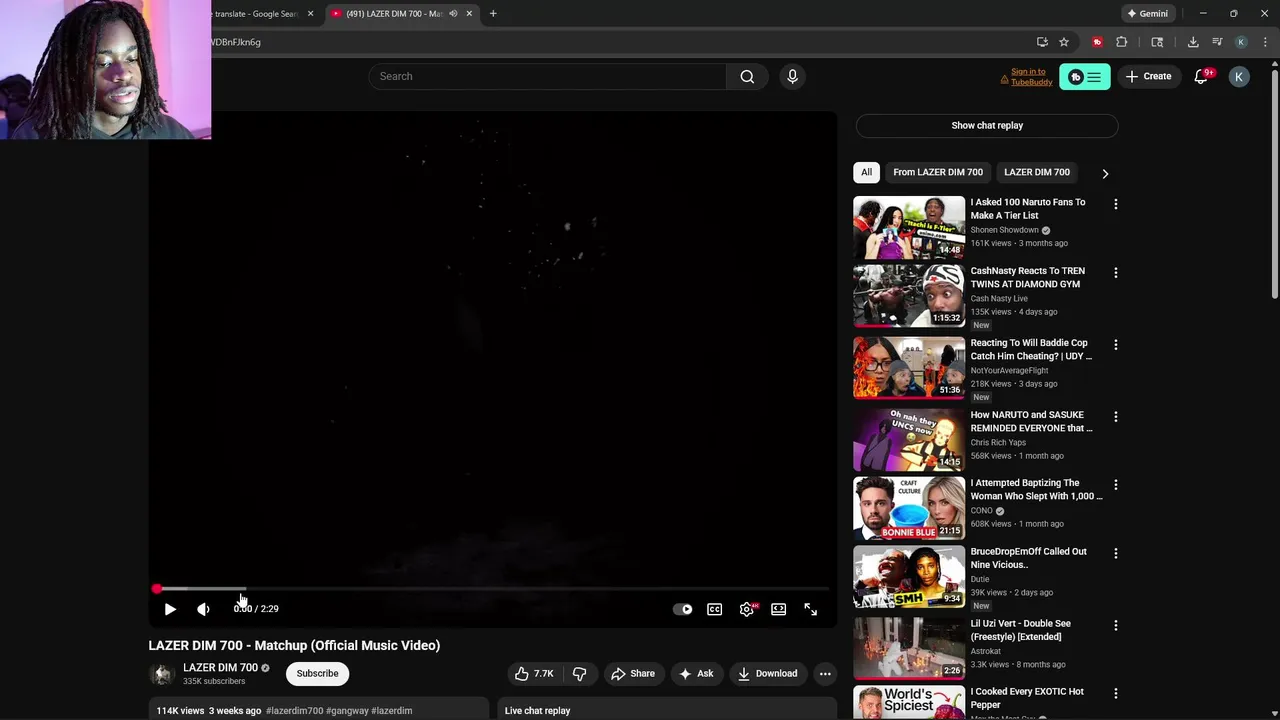Click the install app icon in address bar
This screenshot has height=720, width=1280.
[x=1042, y=42]
